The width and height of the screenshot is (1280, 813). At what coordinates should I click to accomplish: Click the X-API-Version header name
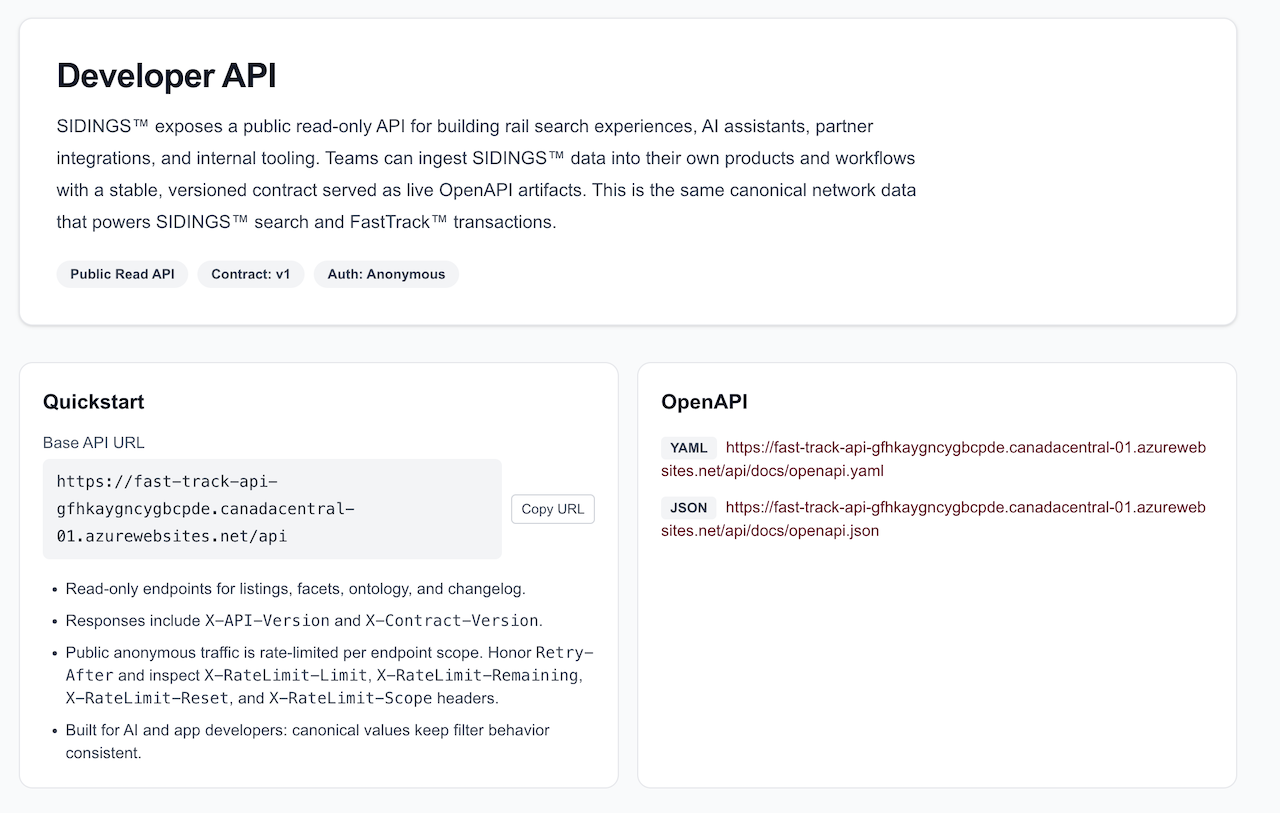tap(267, 621)
